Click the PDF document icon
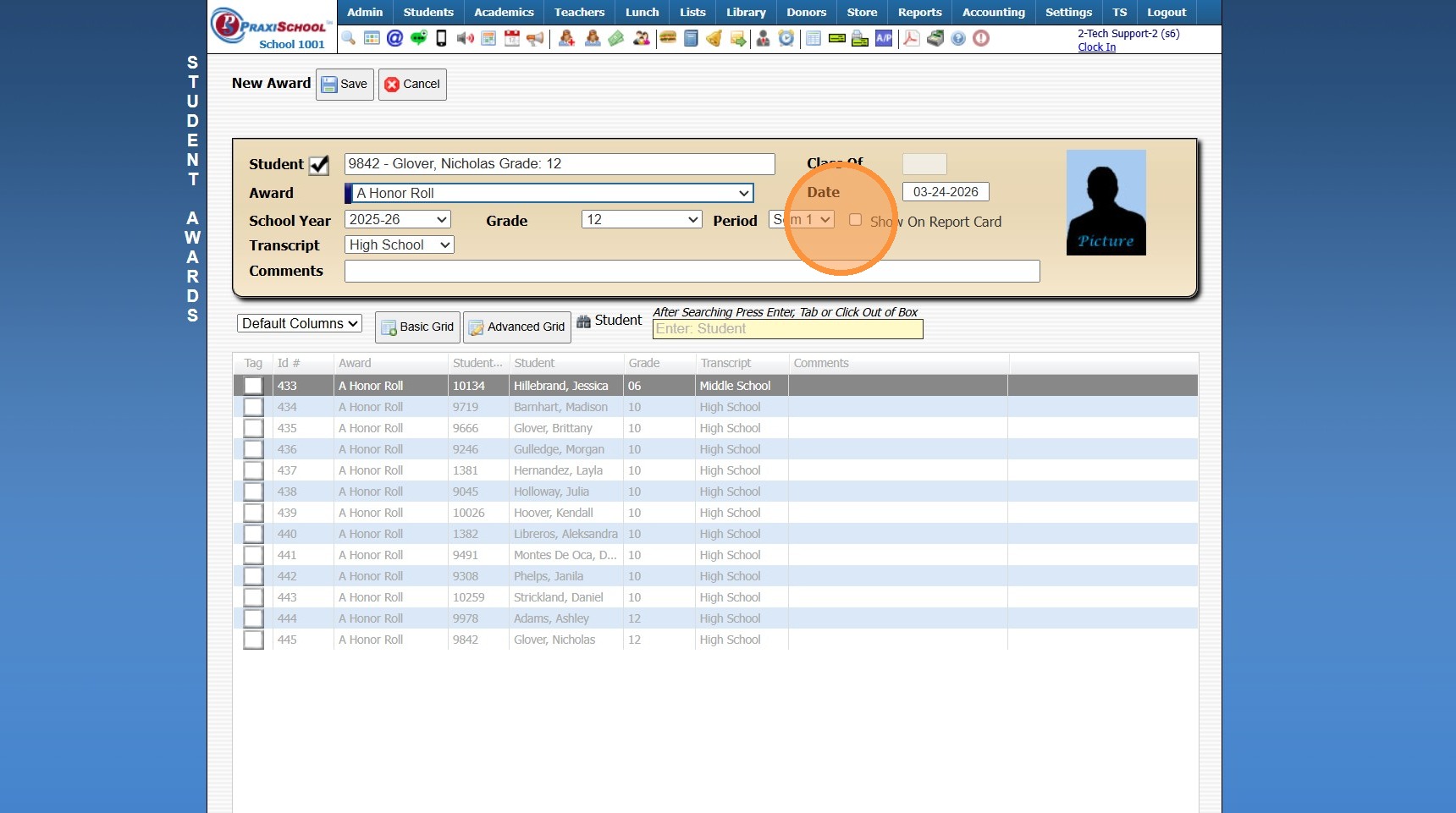The width and height of the screenshot is (1456, 813). click(911, 38)
